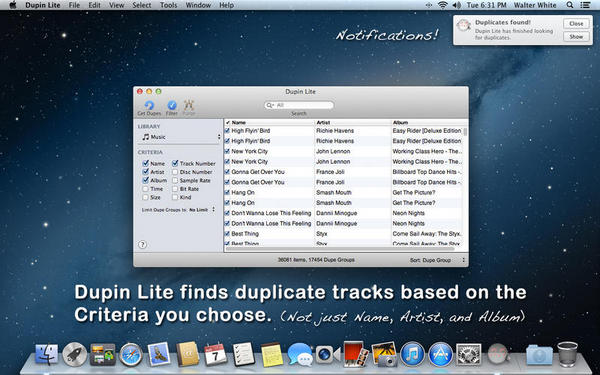Open the Downloads folder in the Dock

(539, 355)
